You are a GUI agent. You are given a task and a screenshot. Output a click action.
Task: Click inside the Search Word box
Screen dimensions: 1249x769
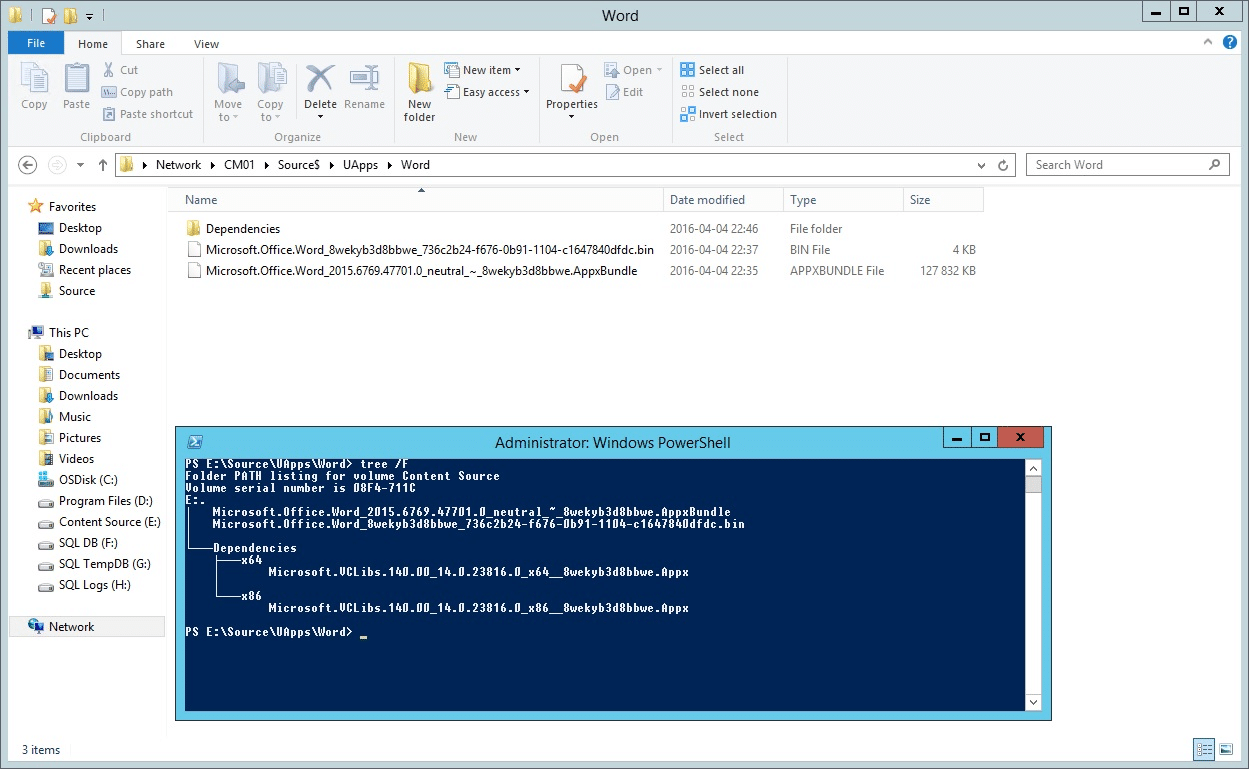pos(1118,164)
